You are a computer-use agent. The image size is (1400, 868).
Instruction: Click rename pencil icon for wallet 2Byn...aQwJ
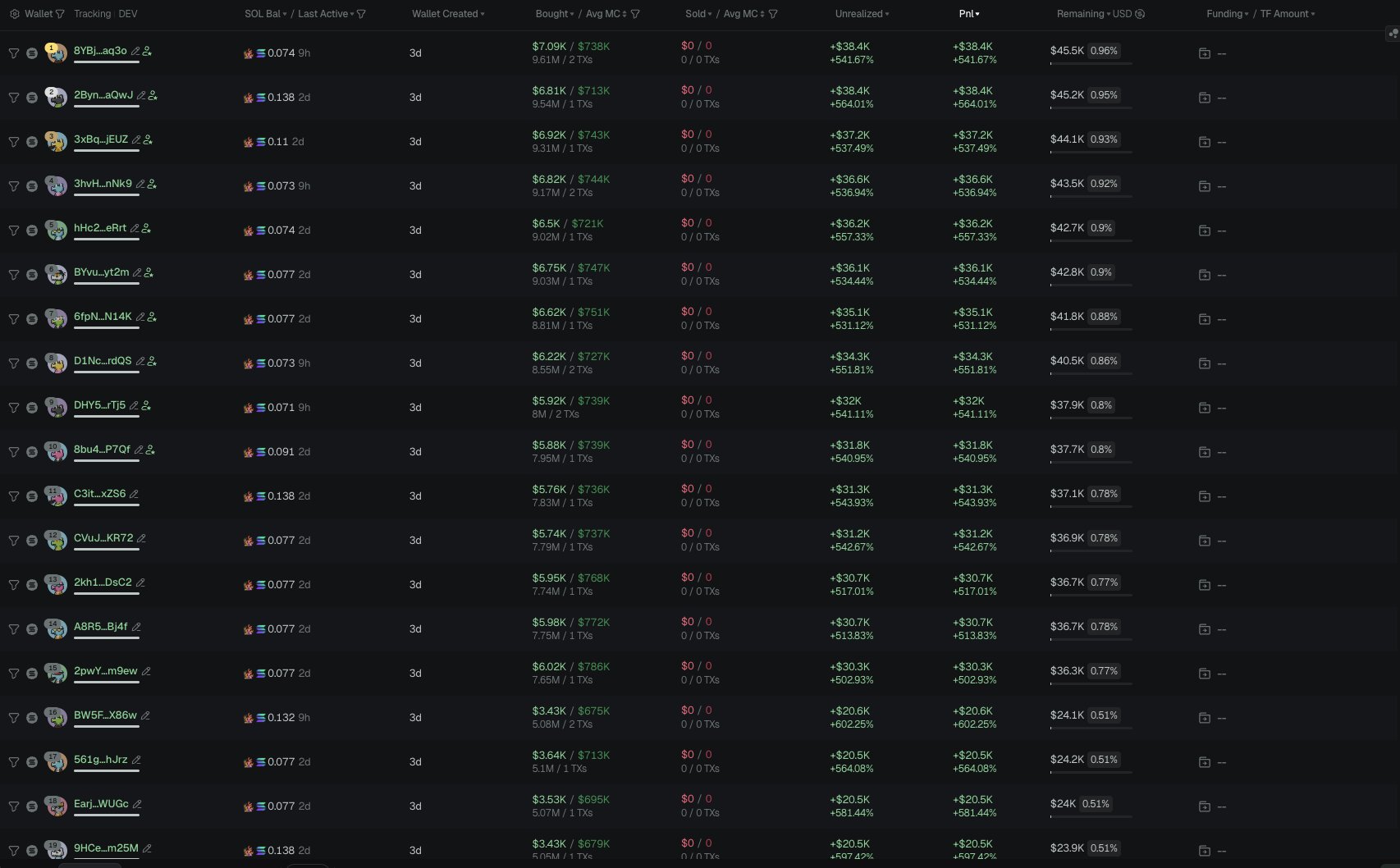(x=141, y=95)
